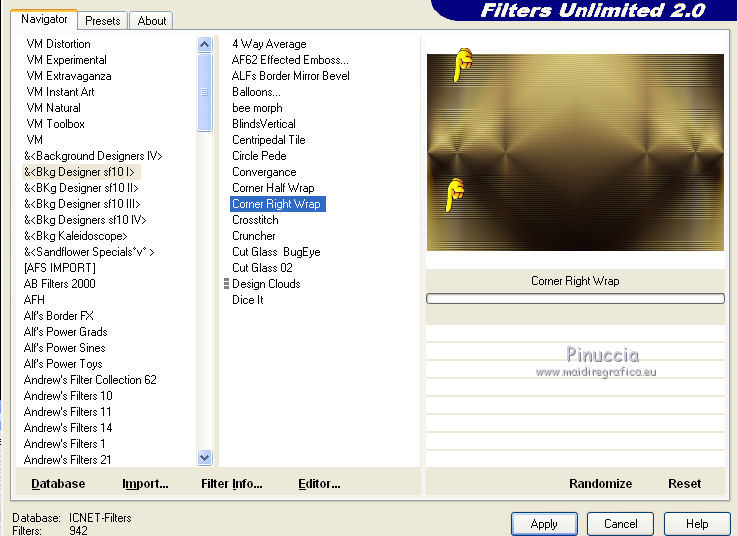Select Andrew's Filters 10 category

tap(68, 396)
